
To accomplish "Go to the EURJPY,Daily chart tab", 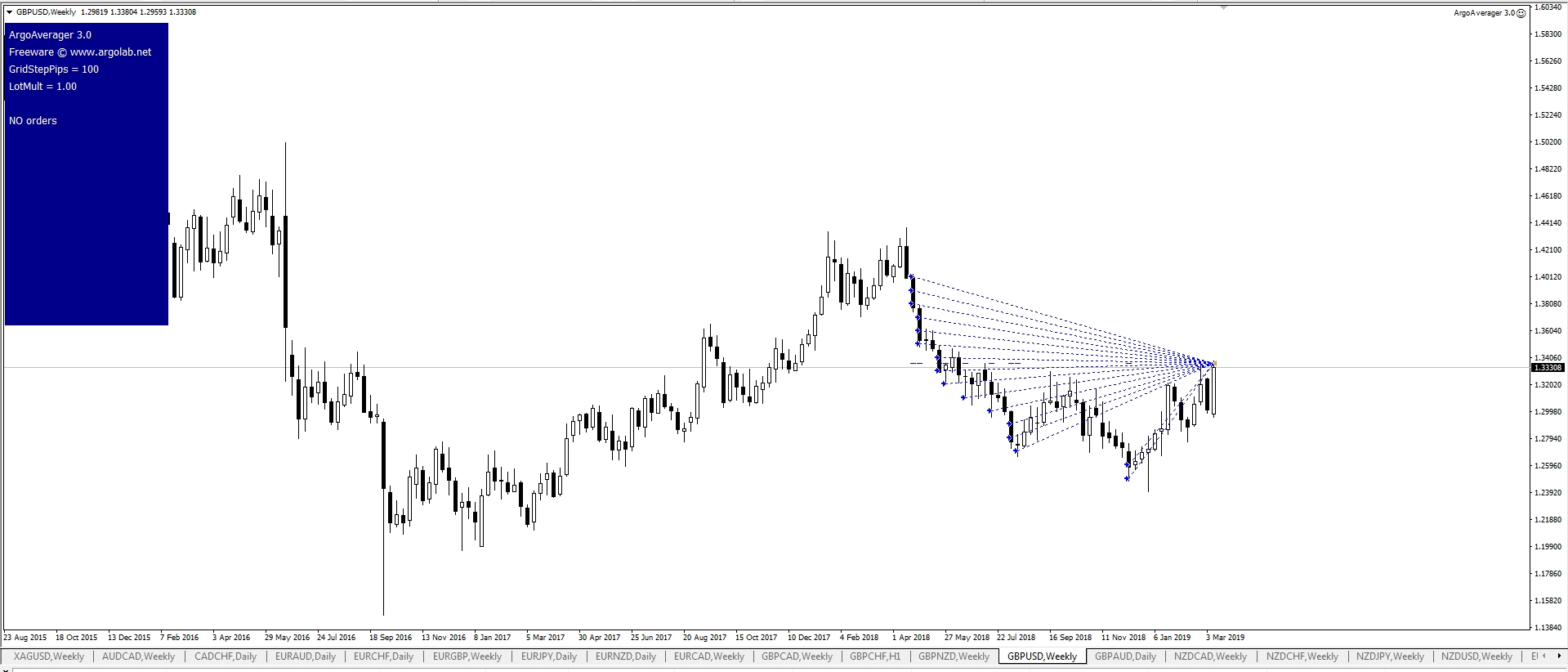I will tap(548, 656).
